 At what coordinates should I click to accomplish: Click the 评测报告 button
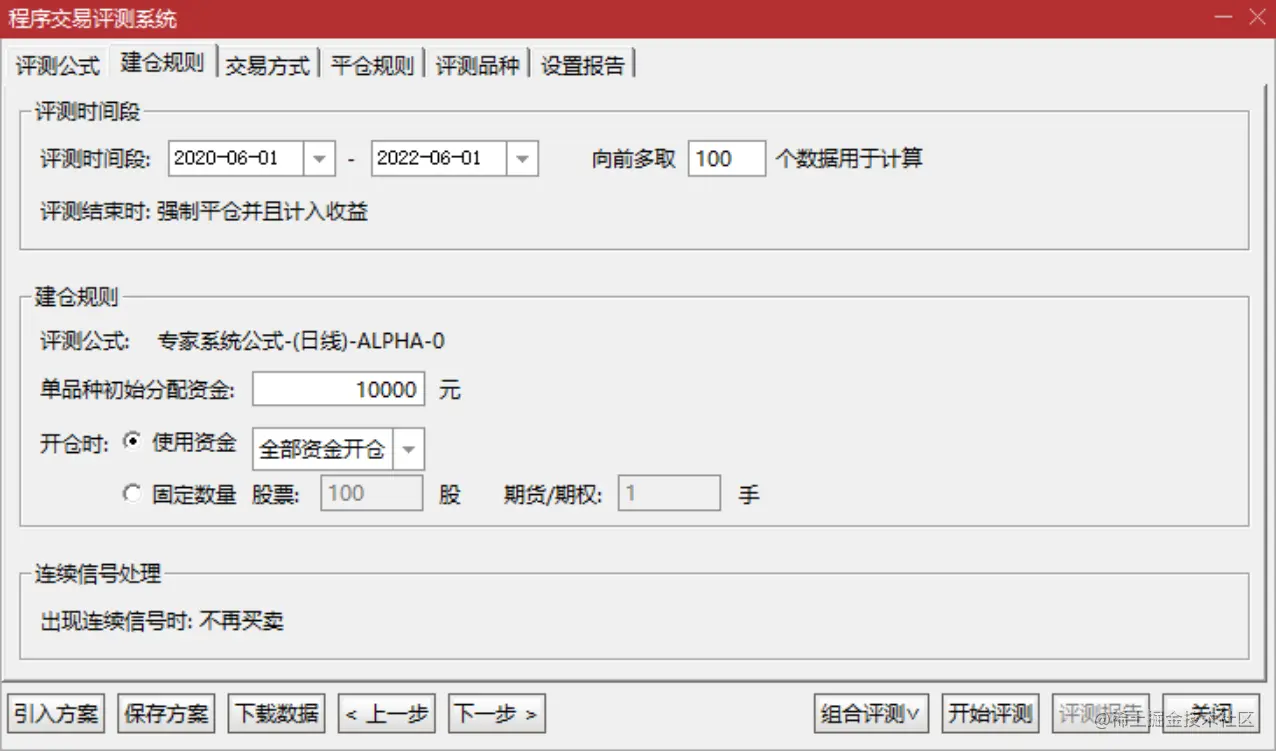pos(1100,714)
